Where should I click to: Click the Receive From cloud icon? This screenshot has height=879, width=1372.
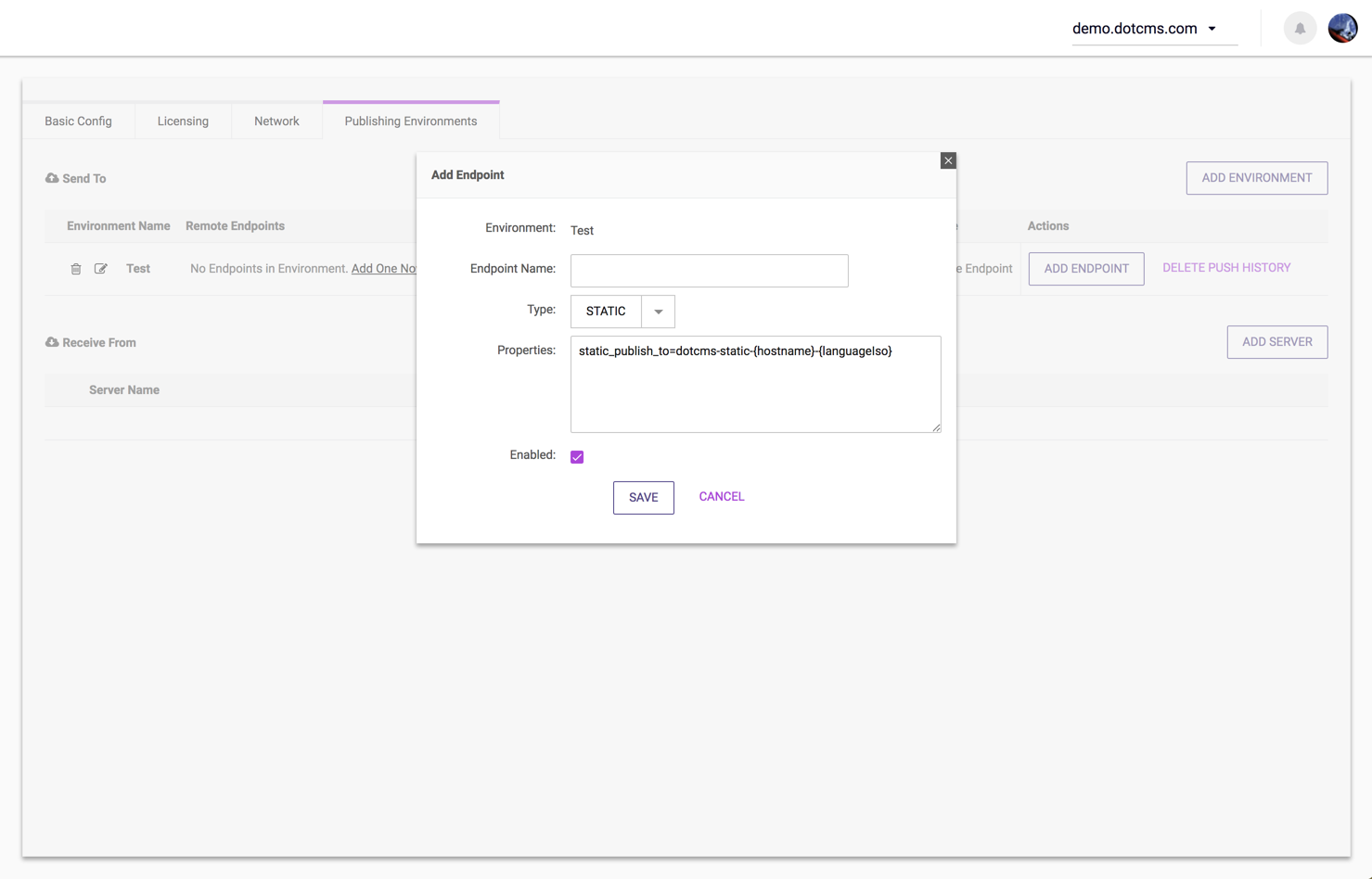pos(52,342)
